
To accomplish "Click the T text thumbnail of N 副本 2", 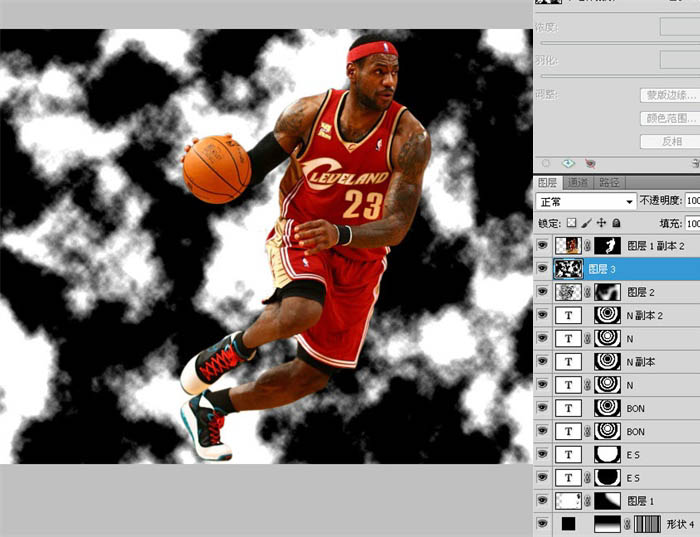I will (x=568, y=316).
